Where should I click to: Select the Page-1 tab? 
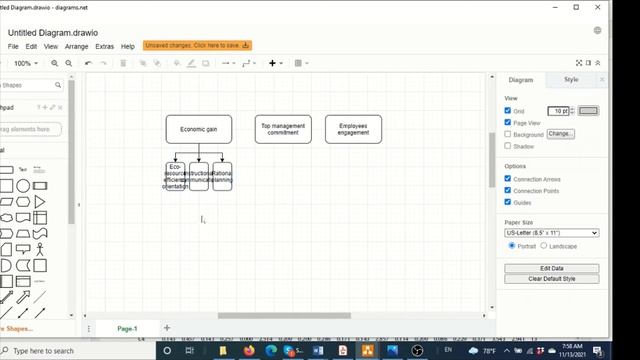coord(127,329)
